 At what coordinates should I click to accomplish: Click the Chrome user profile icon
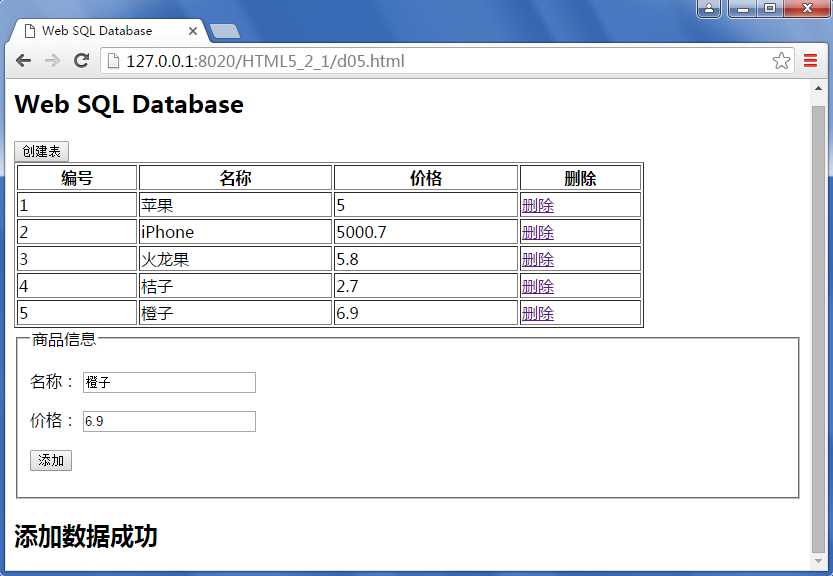click(x=709, y=9)
